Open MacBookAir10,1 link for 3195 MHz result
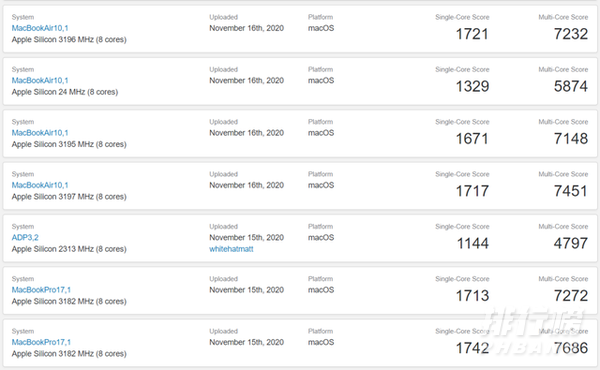Screen dimensions: 600x370 coord(40,133)
